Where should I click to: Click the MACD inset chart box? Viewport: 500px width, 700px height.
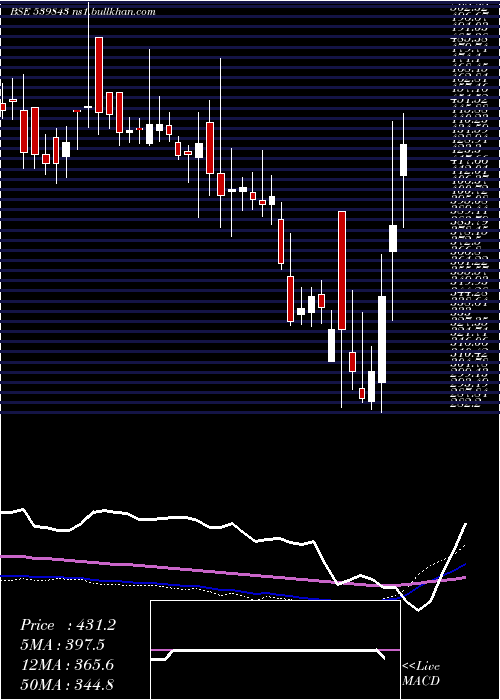[275, 650]
